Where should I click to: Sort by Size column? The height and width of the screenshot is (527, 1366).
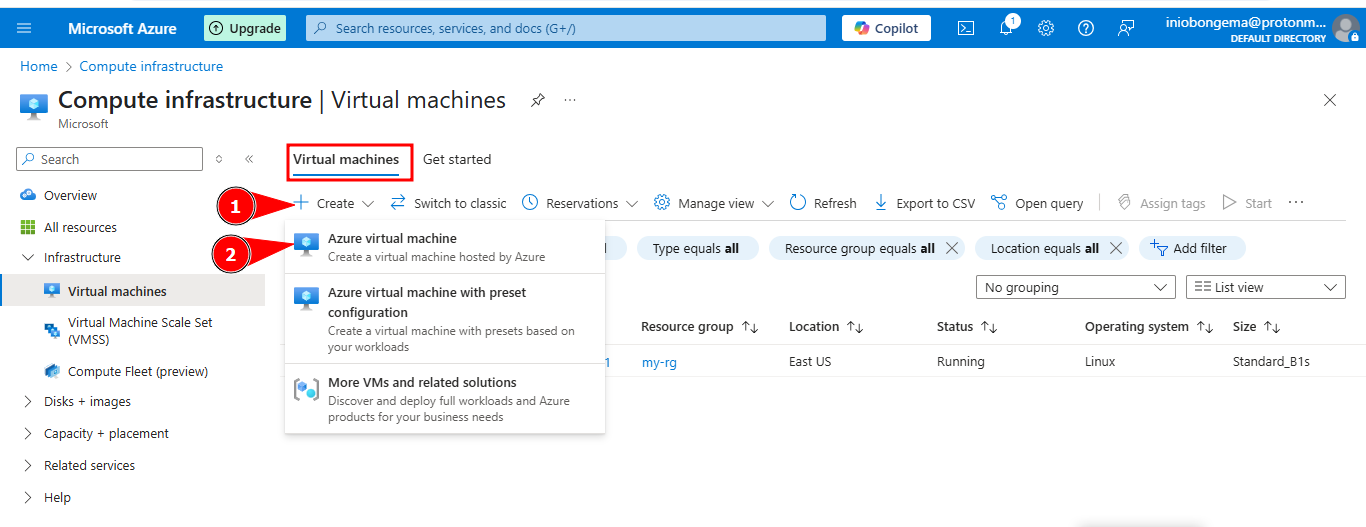1256,327
